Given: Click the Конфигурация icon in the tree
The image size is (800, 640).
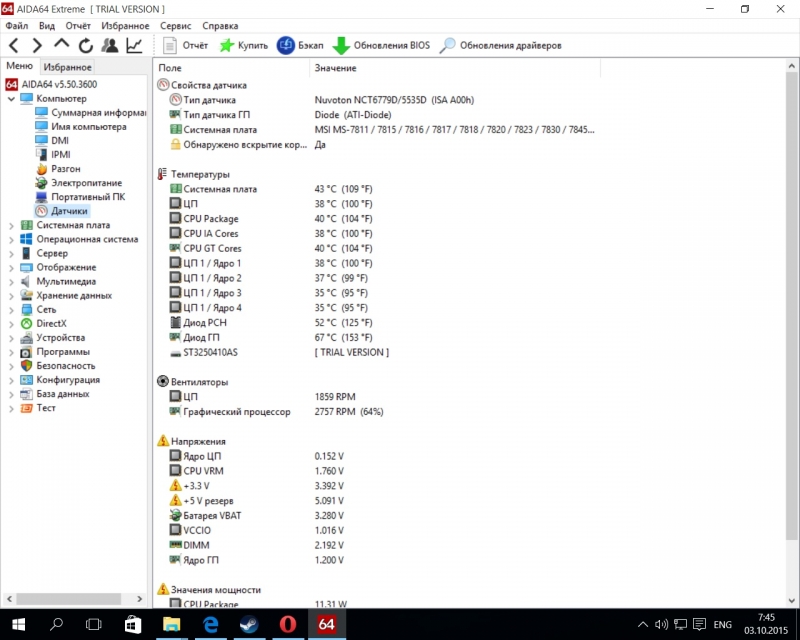Looking at the screenshot, I should click(26, 380).
